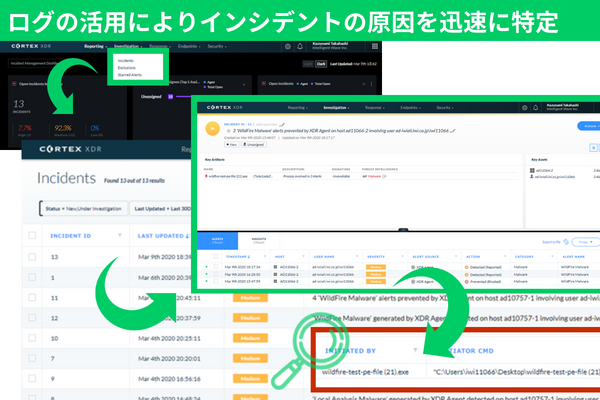Click icon beside Malware threat intelligence
Image resolution: width=600 pixels, height=400 pixels.
pyautogui.click(x=384, y=176)
